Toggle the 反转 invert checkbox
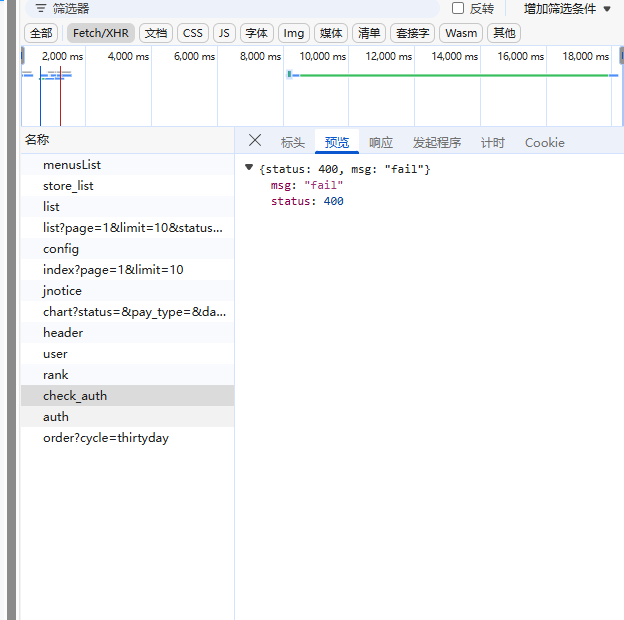 click(458, 8)
